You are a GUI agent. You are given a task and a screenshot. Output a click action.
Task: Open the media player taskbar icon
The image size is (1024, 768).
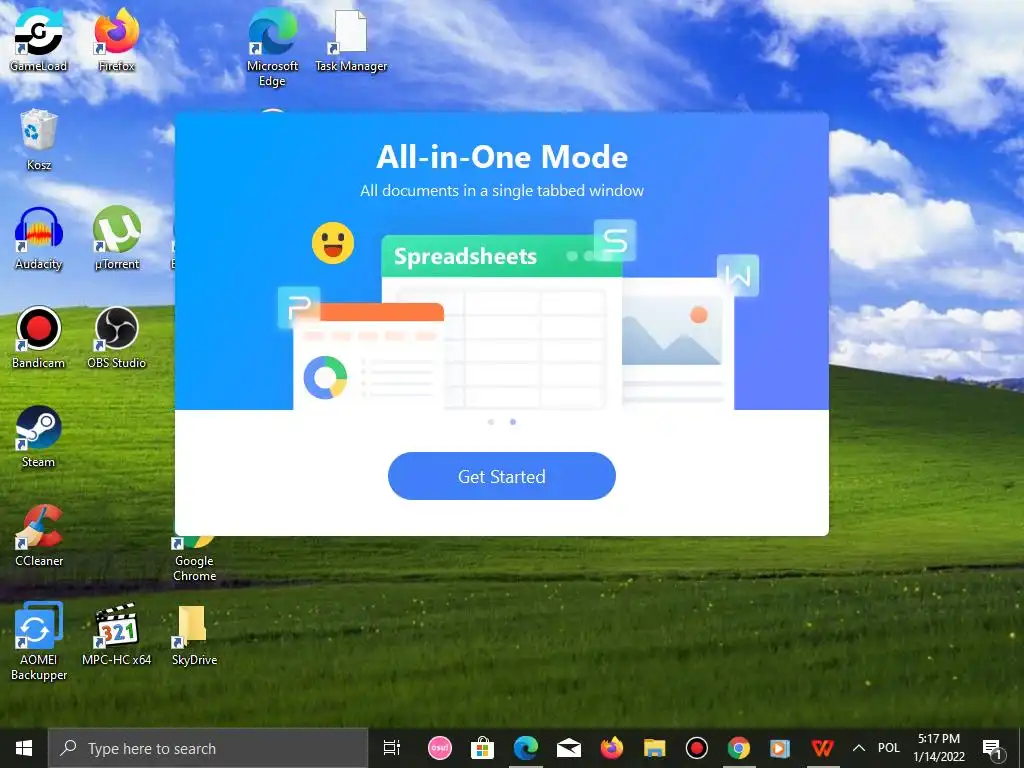coord(780,748)
